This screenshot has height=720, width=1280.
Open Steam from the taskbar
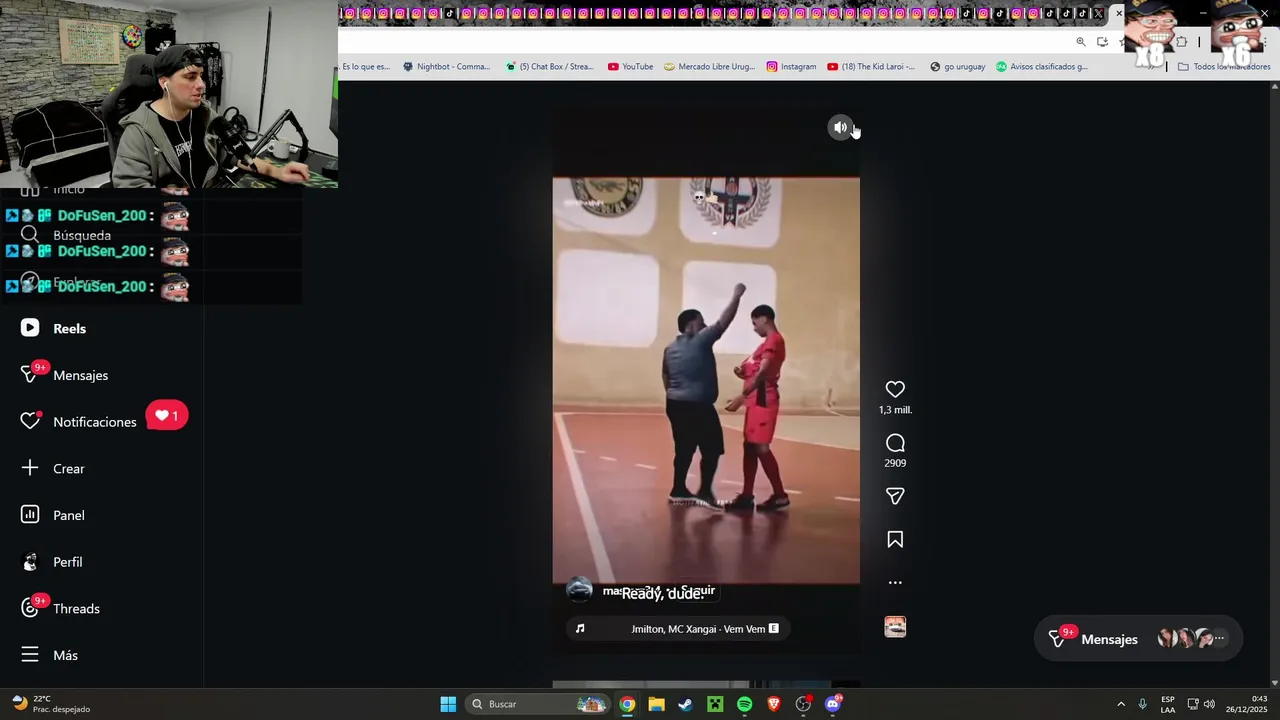pyautogui.click(x=685, y=704)
